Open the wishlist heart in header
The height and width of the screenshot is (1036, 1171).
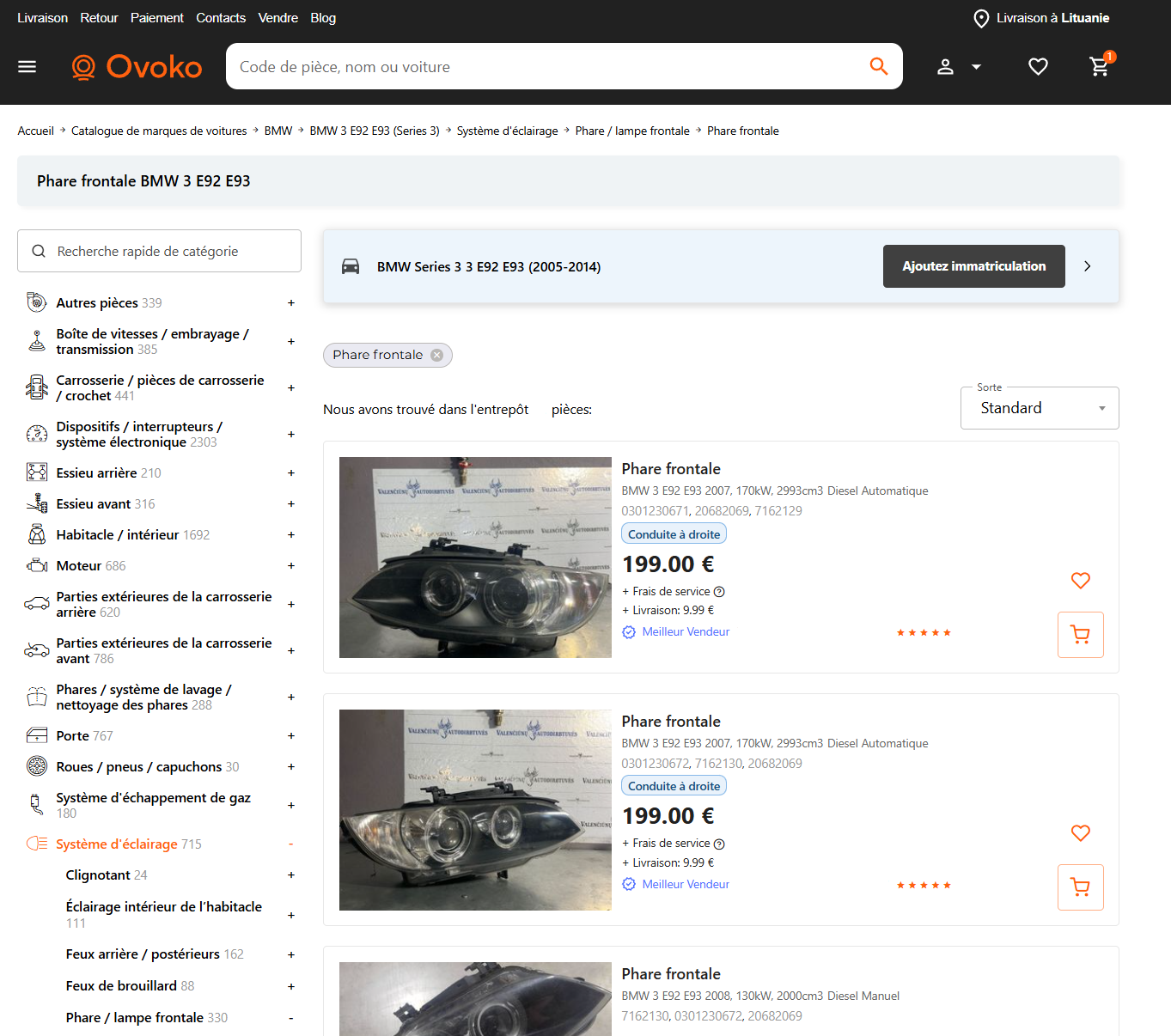click(1038, 67)
